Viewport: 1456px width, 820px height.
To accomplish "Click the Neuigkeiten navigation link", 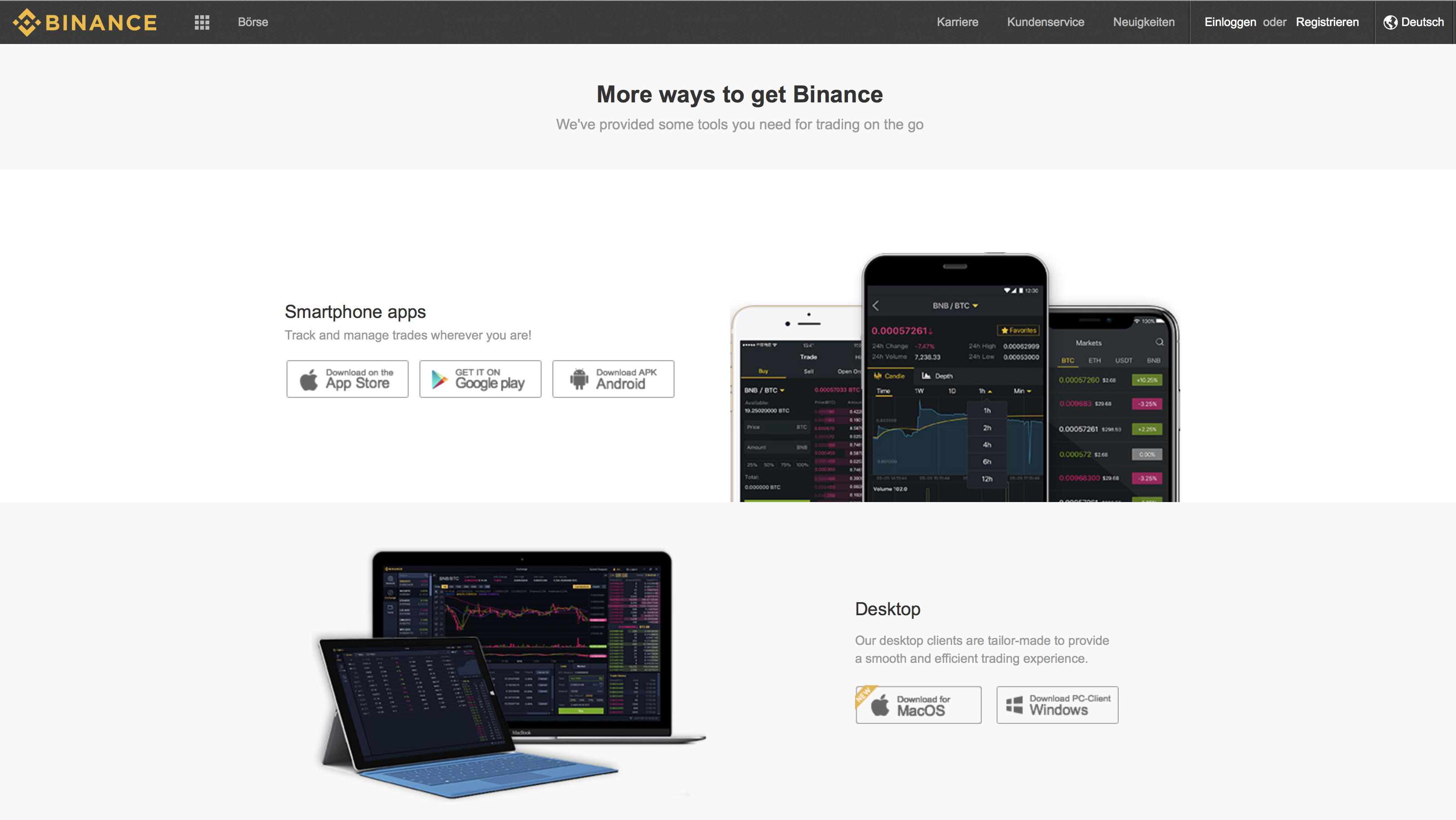I will (x=1144, y=22).
